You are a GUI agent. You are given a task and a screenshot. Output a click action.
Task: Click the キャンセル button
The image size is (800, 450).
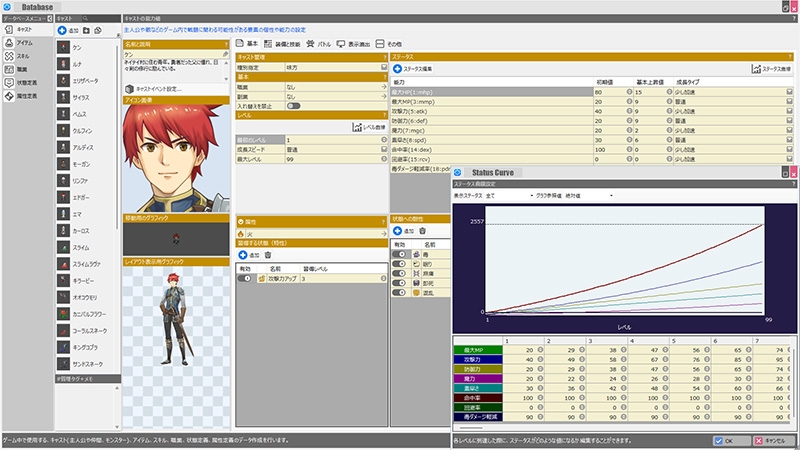click(x=773, y=440)
